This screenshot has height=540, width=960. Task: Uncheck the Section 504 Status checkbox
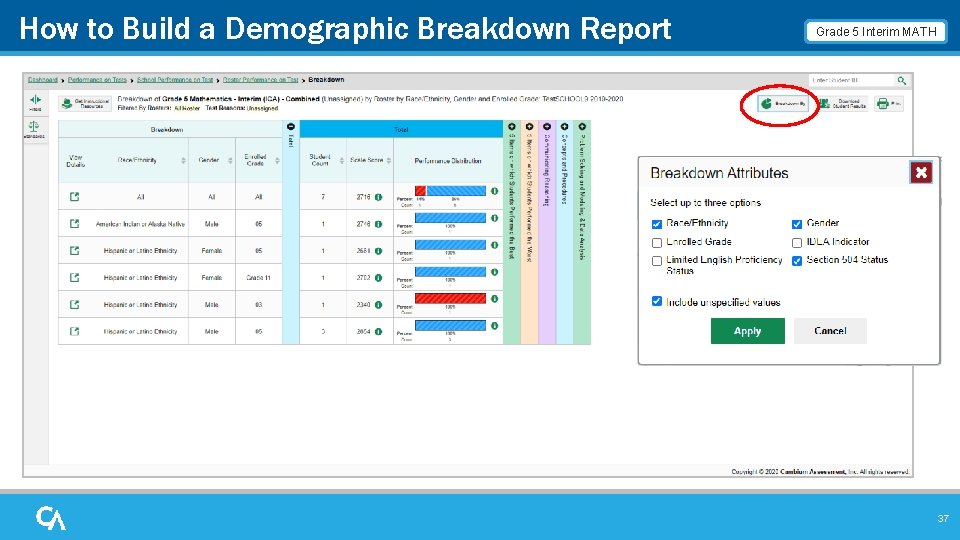[x=797, y=261]
